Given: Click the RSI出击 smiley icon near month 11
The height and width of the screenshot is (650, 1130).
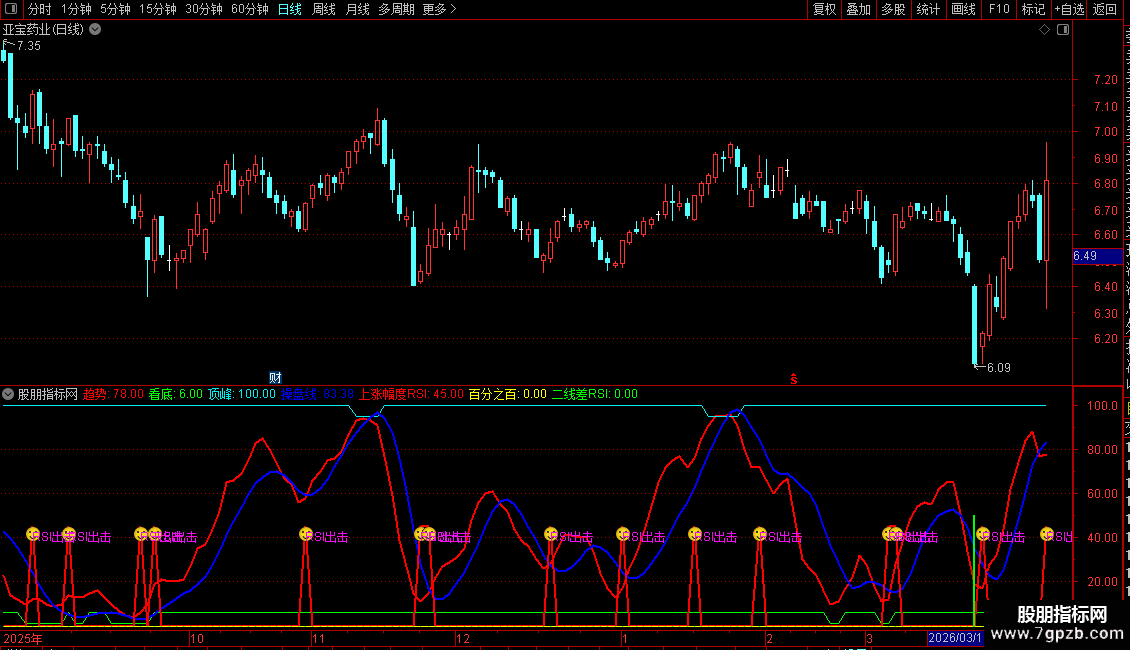Looking at the screenshot, I should point(306,534).
